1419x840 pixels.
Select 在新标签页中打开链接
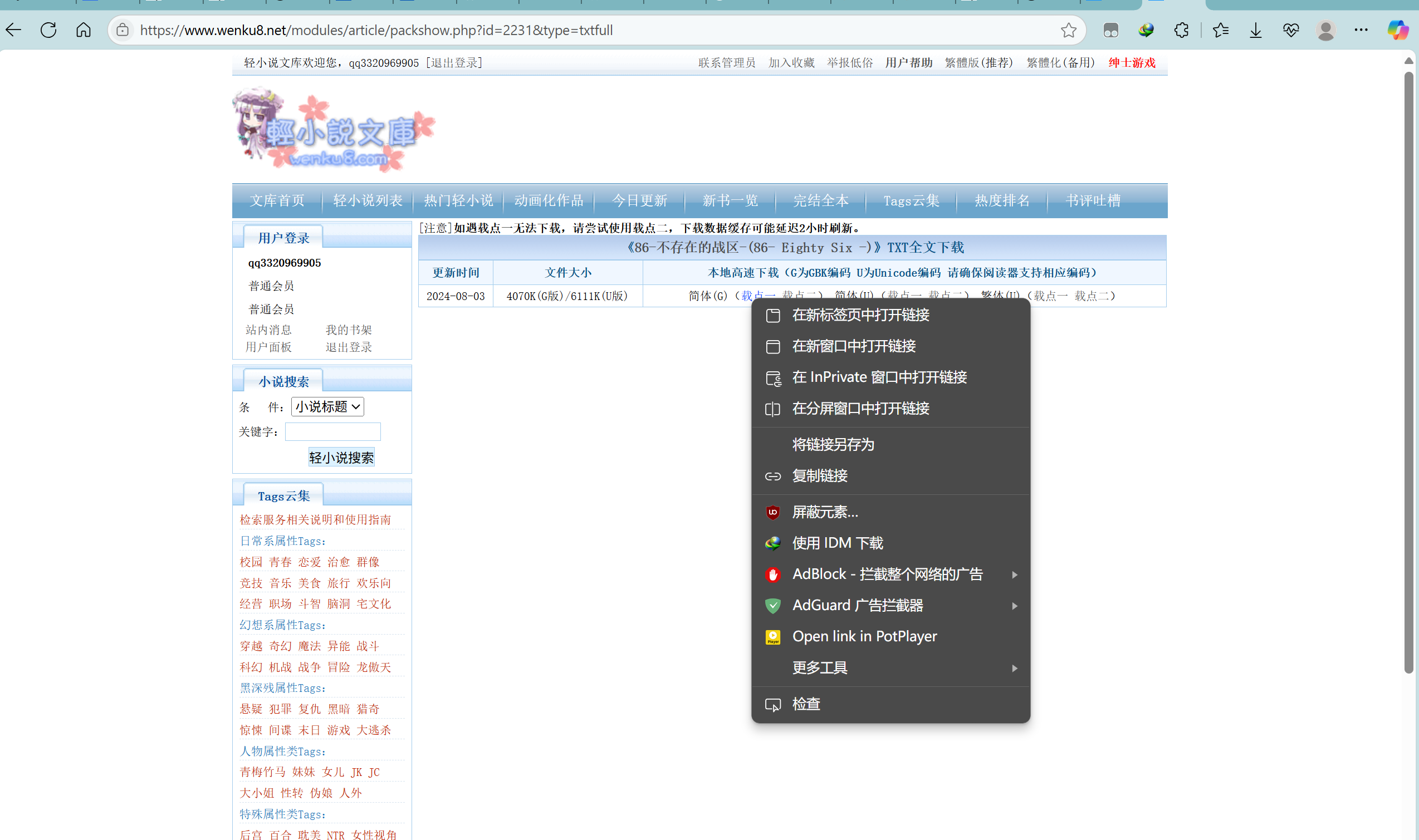tap(890, 315)
